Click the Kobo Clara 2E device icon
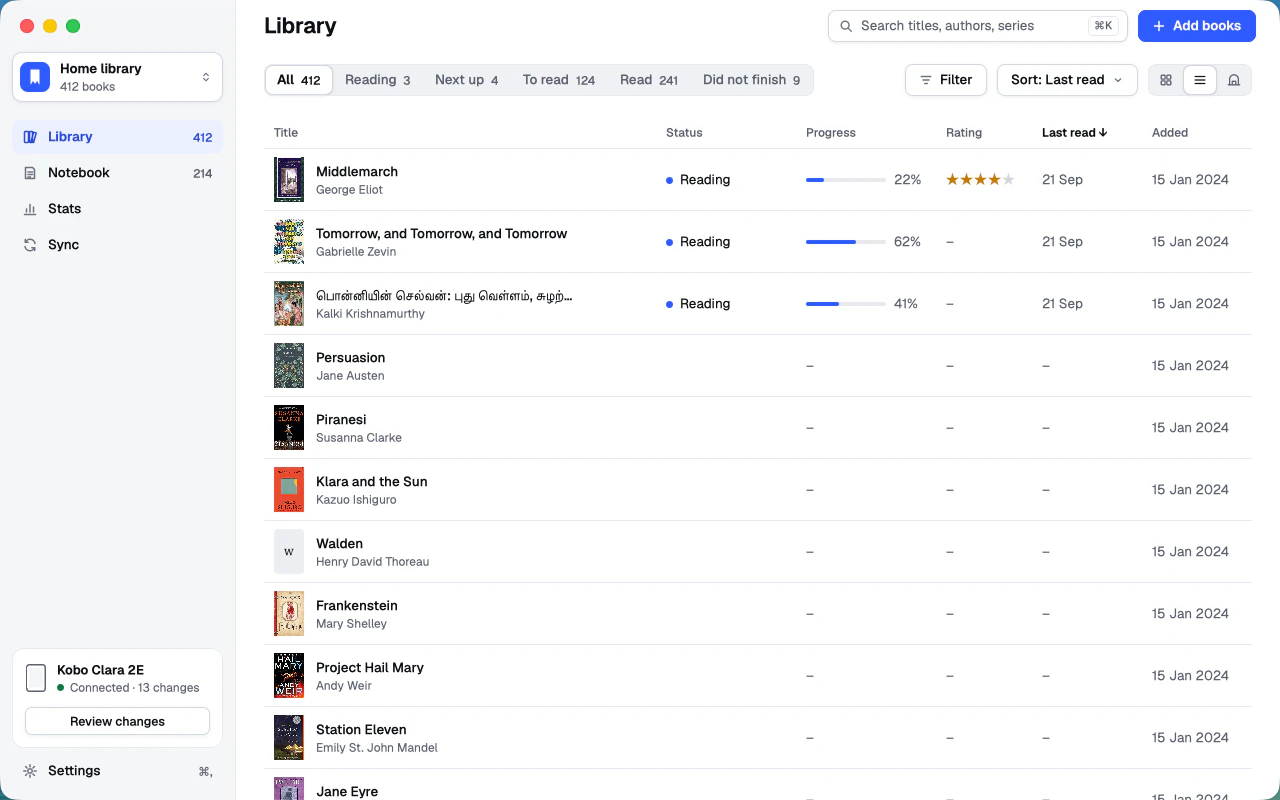Image resolution: width=1280 pixels, height=800 pixels. 35,678
